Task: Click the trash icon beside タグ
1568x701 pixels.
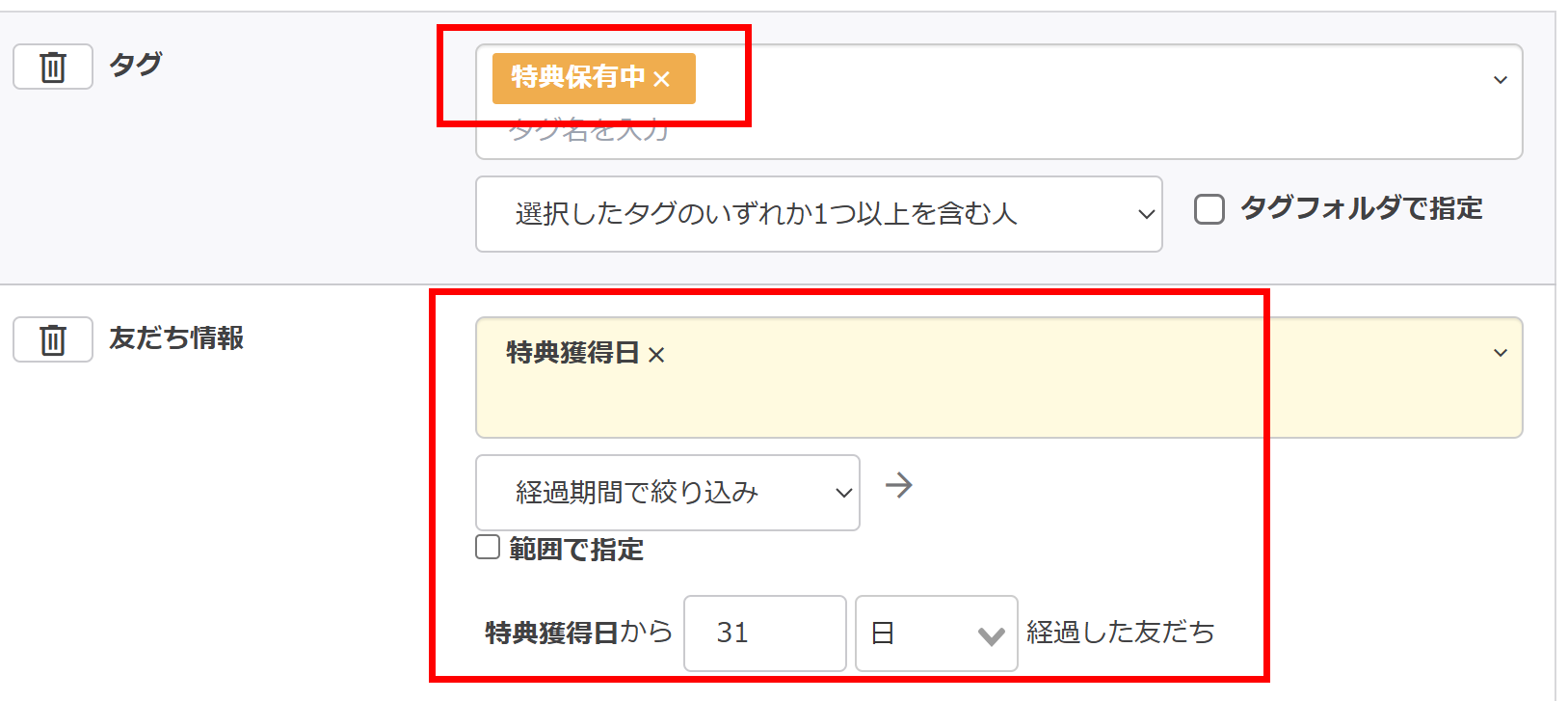Action: (52, 67)
